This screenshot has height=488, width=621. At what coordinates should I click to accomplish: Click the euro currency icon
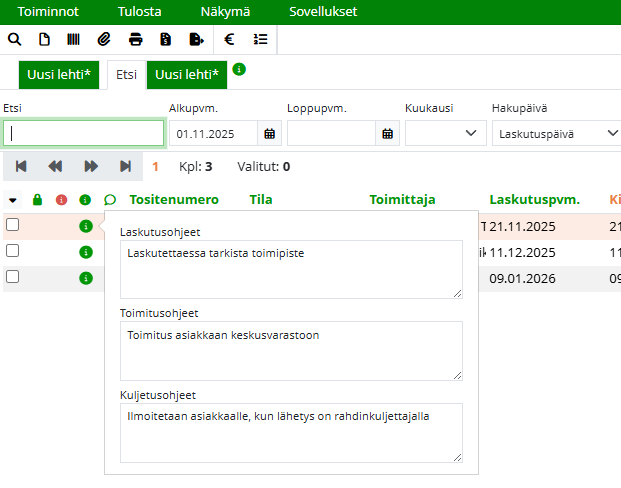click(229, 40)
